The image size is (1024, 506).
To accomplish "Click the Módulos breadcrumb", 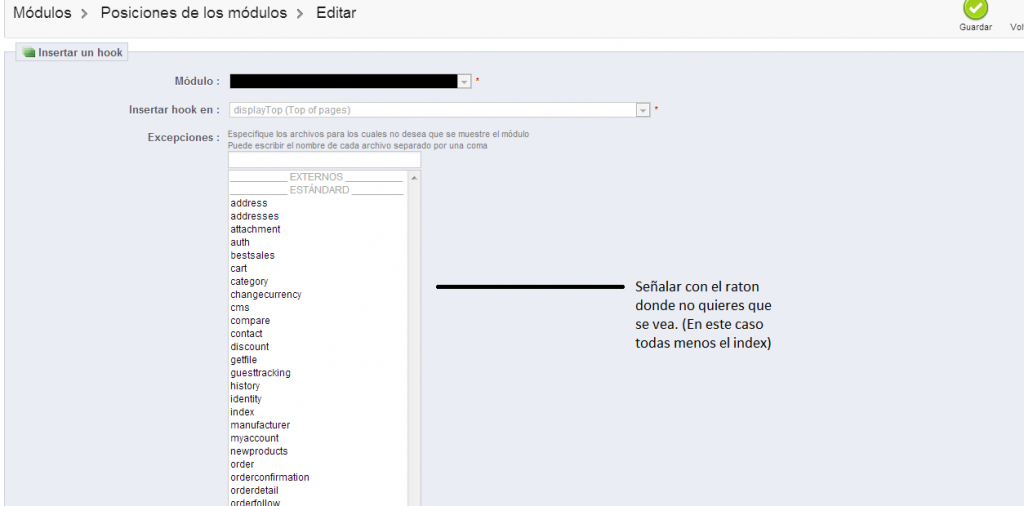I will (42, 12).
